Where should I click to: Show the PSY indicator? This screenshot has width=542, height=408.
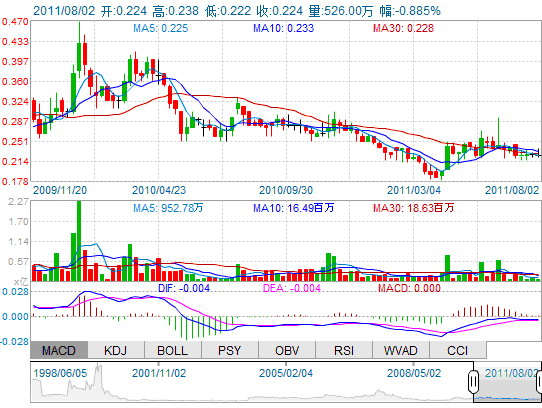point(230,350)
